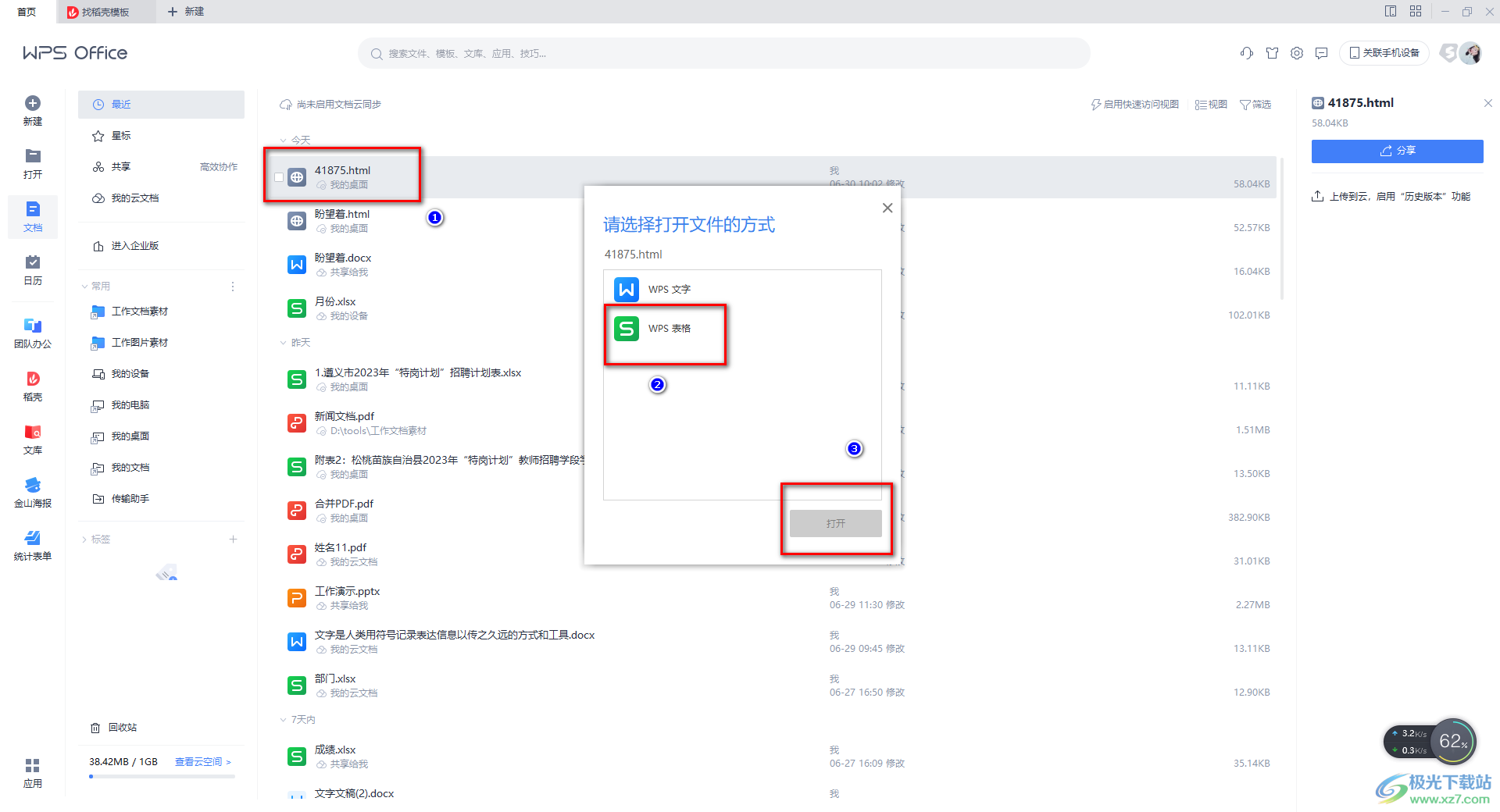Viewport: 1500px width, 812px height.
Task: Open 传输助手 in sidebar
Action: click(161, 499)
